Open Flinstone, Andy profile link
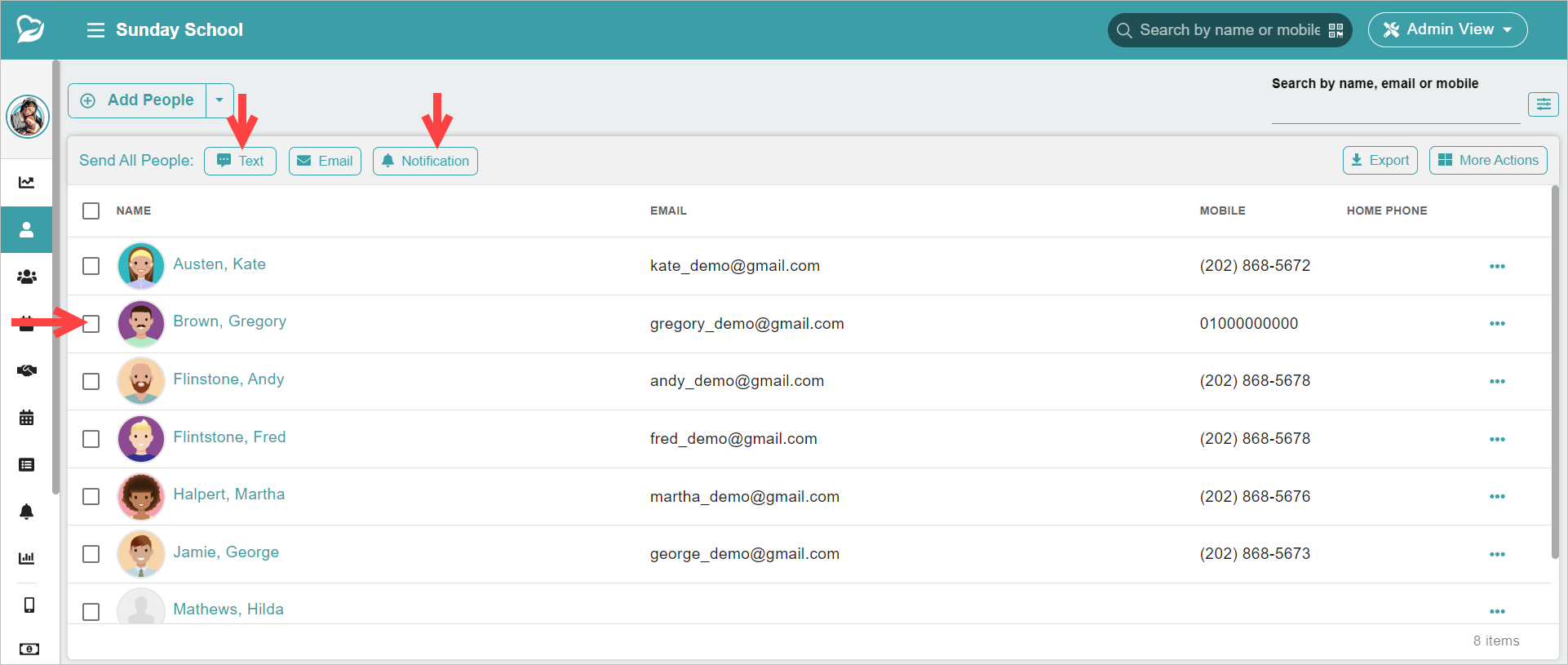This screenshot has width=1568, height=665. point(228,379)
